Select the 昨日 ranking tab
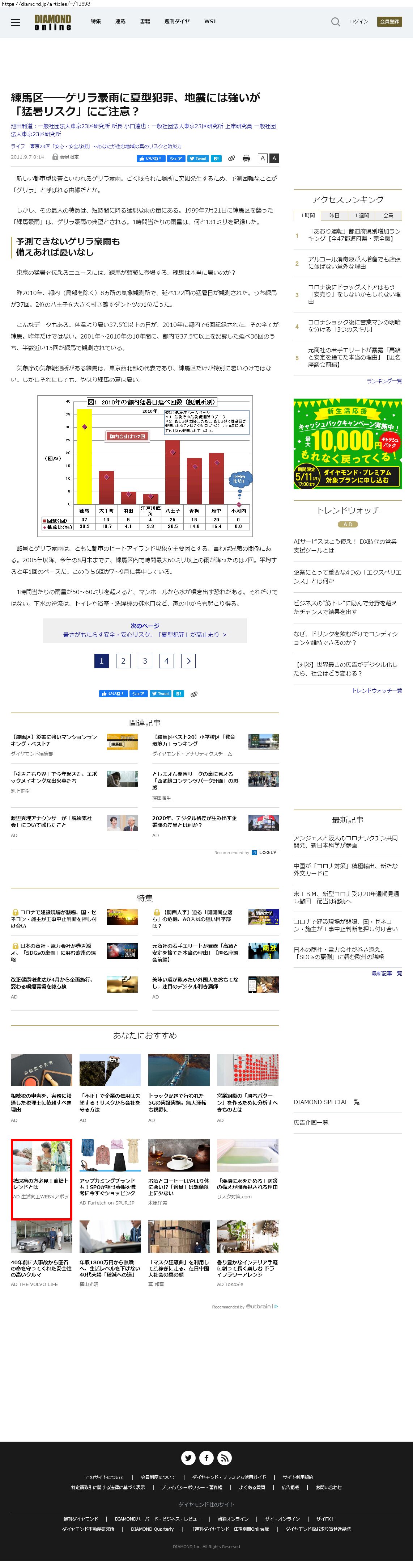 point(335,215)
